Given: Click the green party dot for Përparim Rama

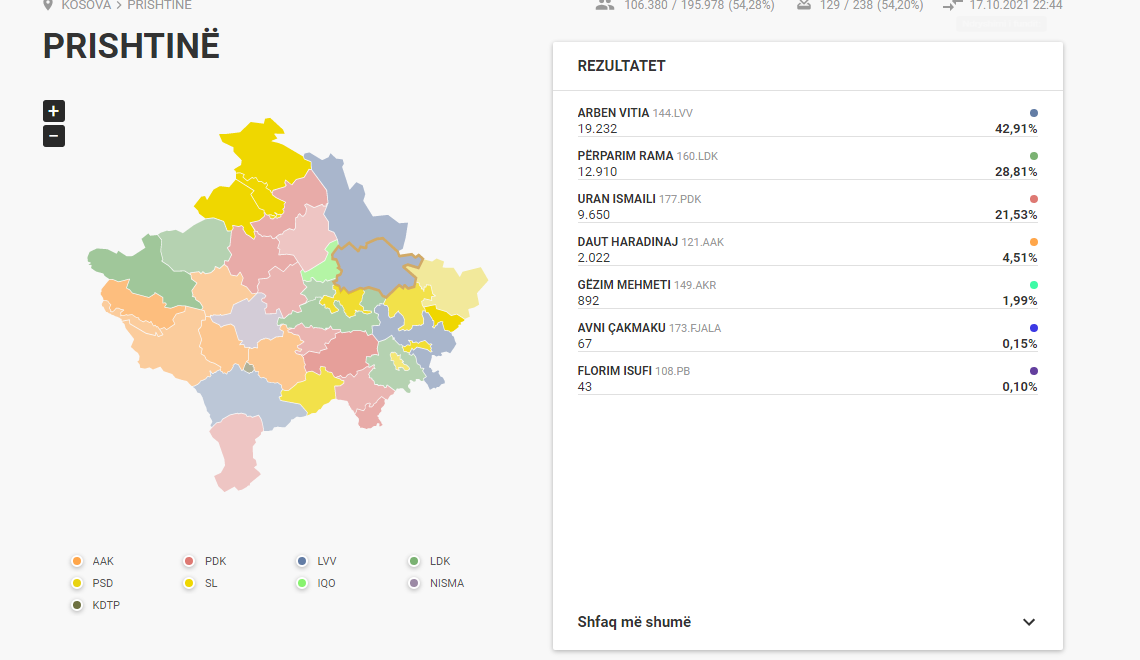Looking at the screenshot, I should point(1034,156).
